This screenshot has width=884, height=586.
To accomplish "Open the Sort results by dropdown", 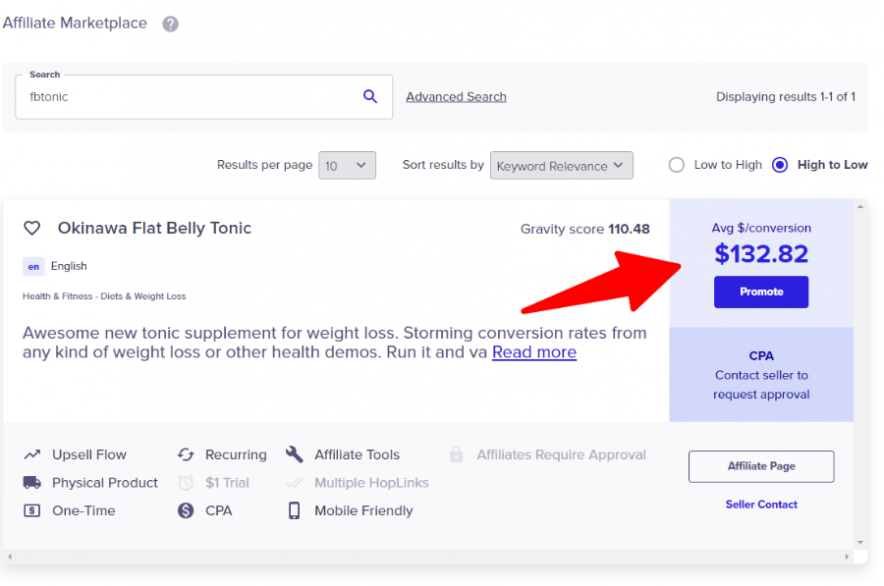I will point(561,166).
